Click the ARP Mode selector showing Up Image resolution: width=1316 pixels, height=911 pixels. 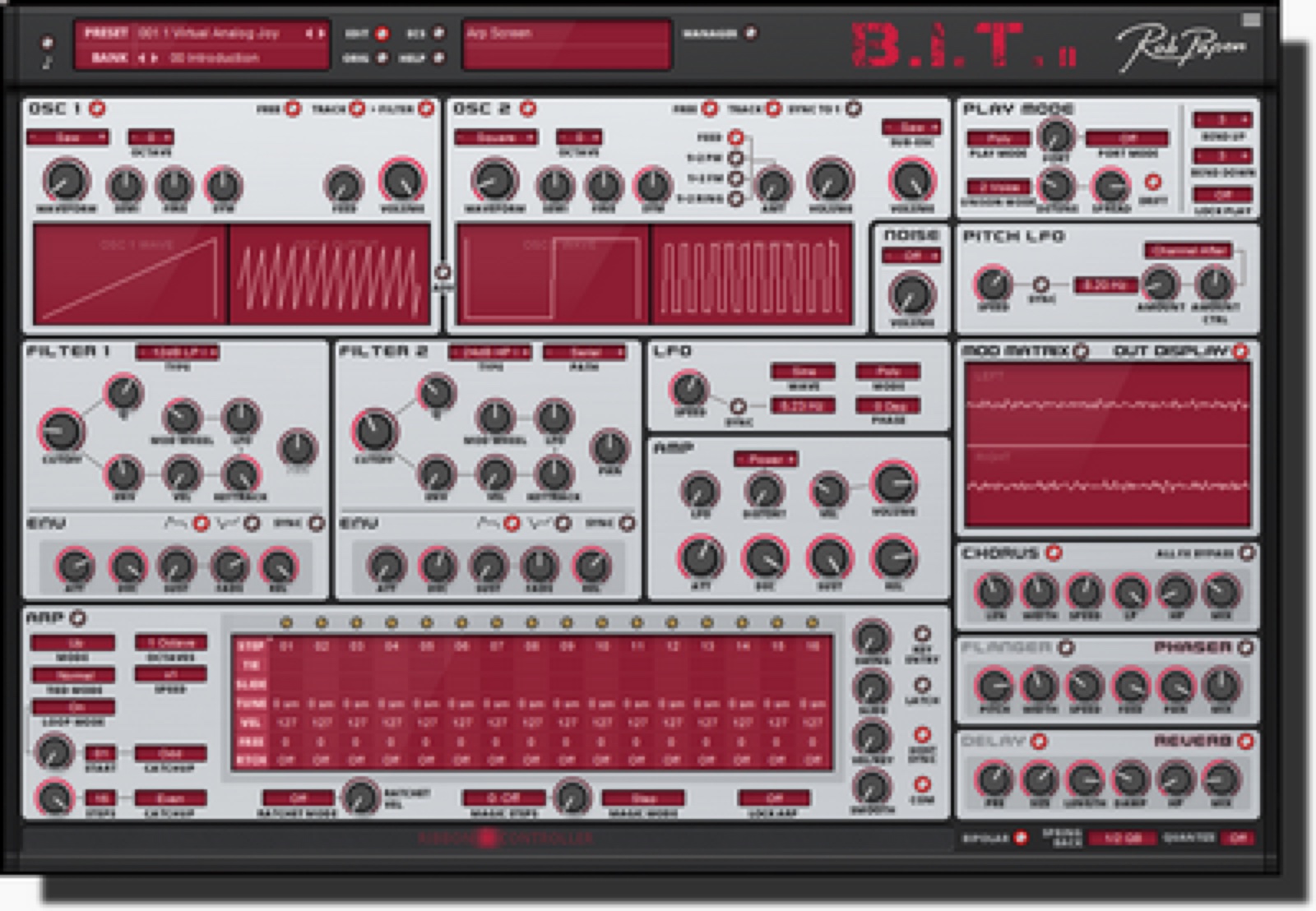[x=74, y=643]
